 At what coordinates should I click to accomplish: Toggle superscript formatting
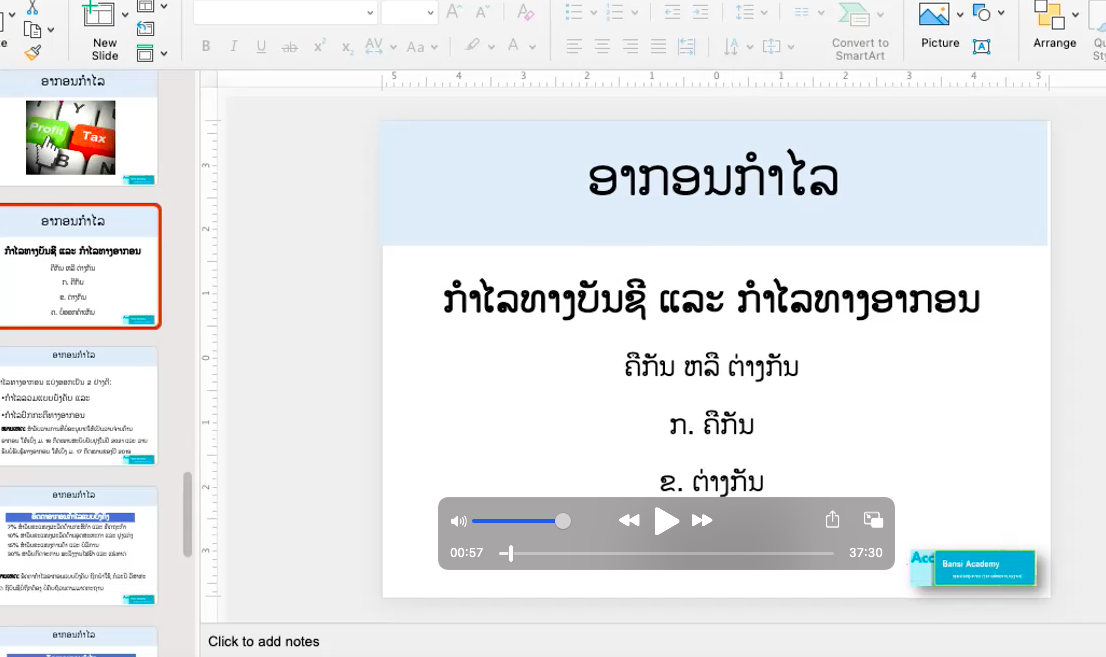[319, 47]
